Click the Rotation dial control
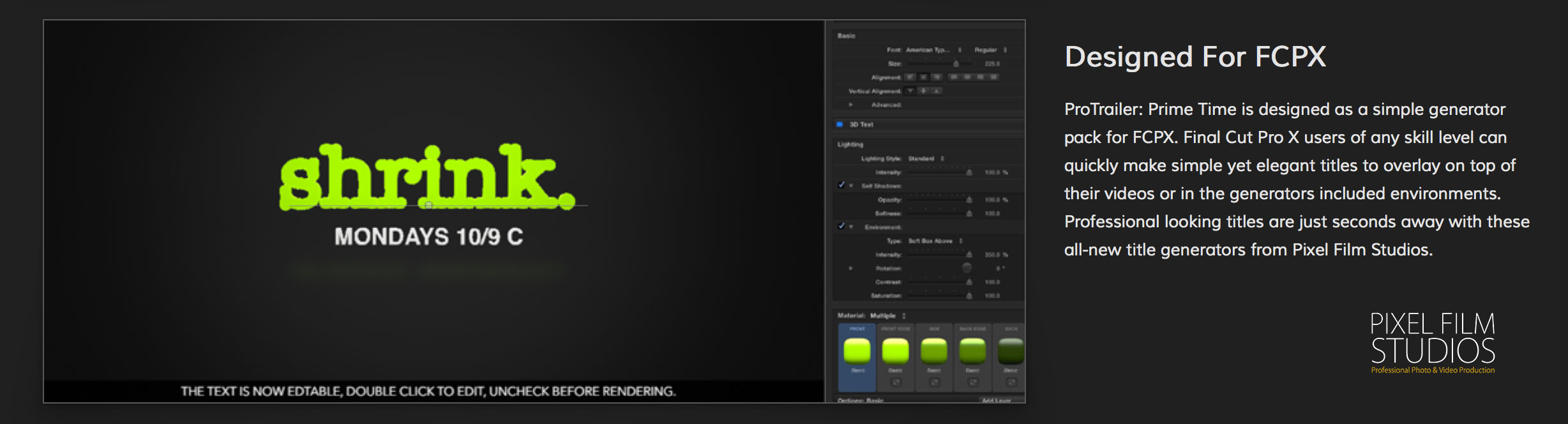1568x424 pixels. tap(967, 268)
